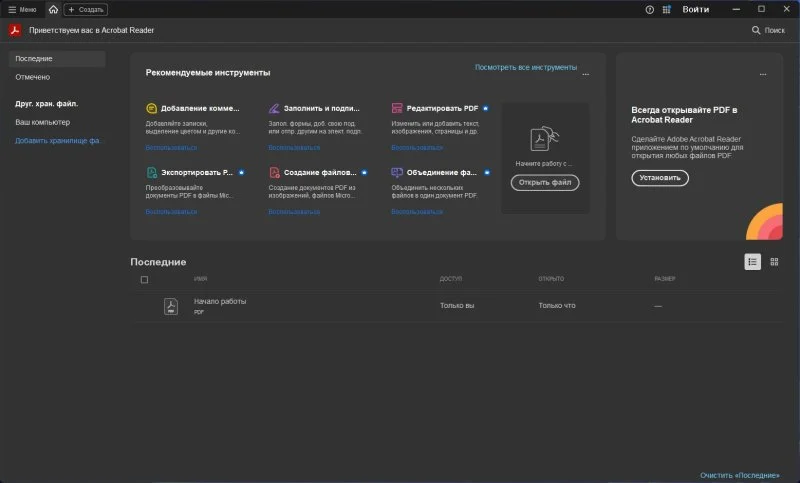Click the Создать (Create) button

coord(85,9)
